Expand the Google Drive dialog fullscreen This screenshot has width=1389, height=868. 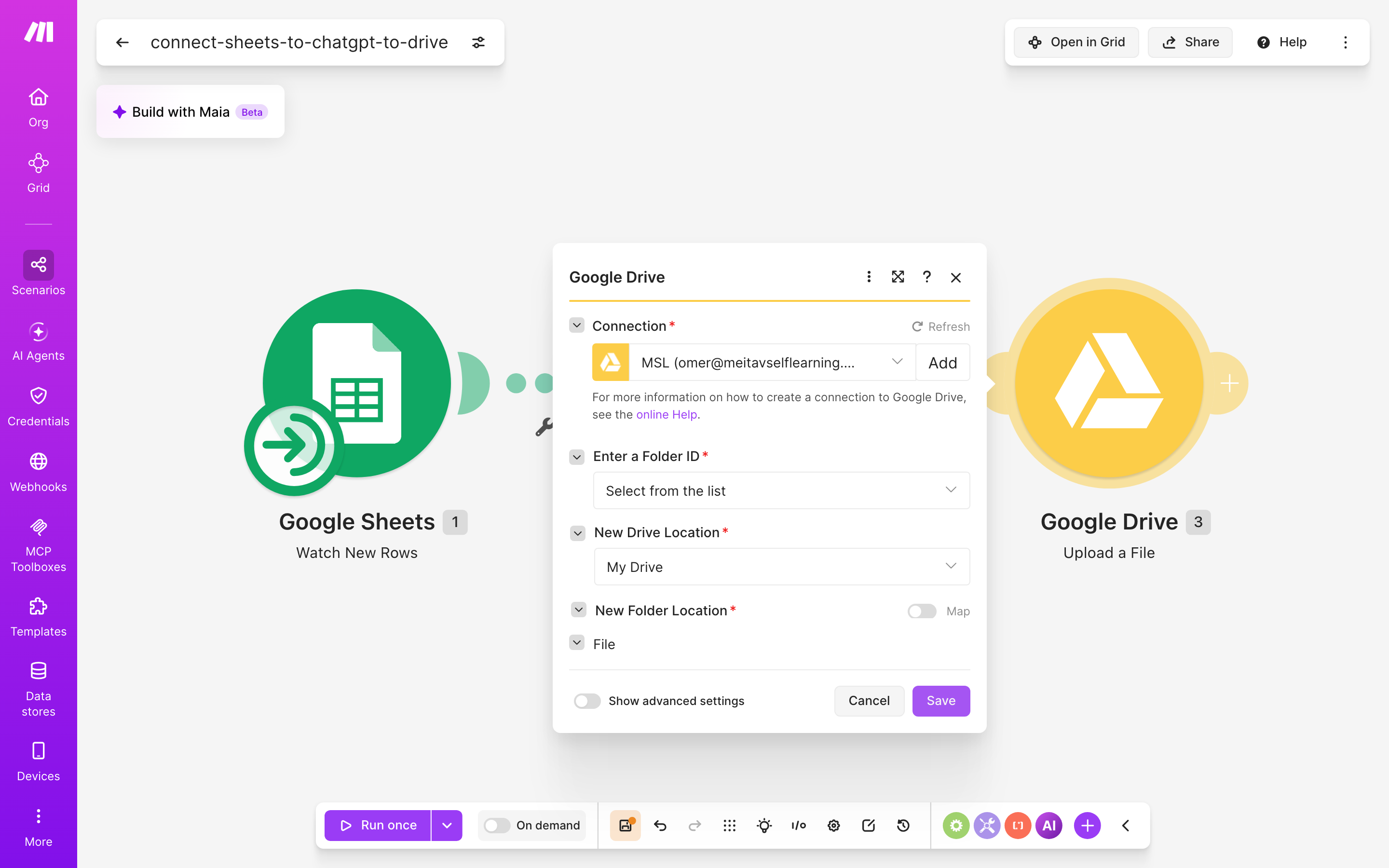[x=898, y=277]
